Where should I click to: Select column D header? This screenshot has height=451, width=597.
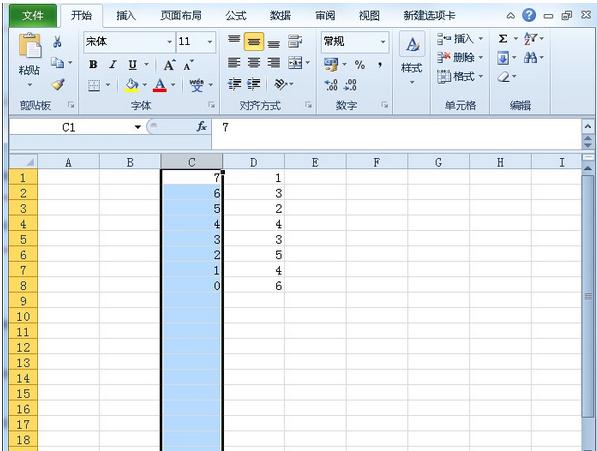click(254, 163)
